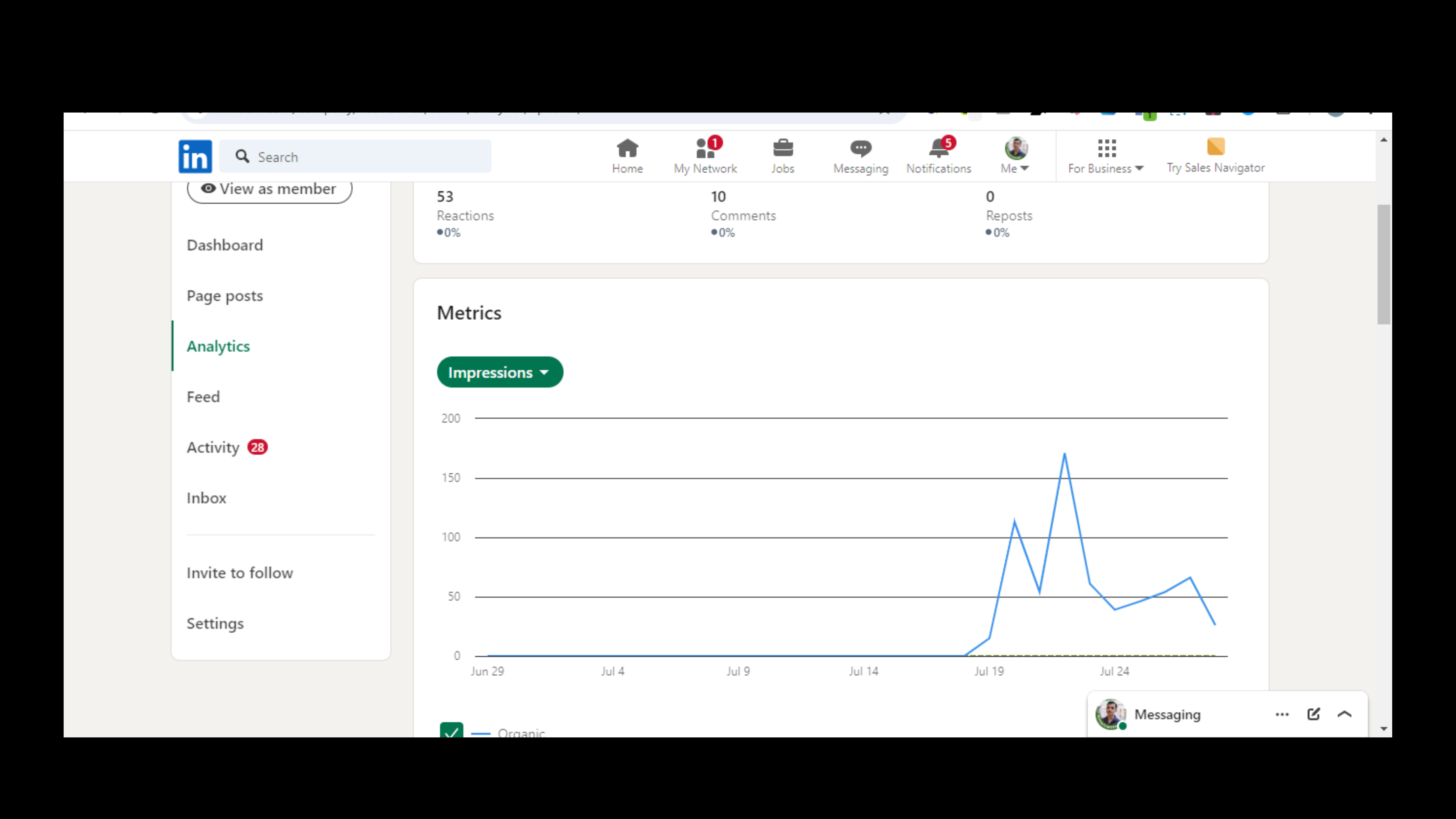Go to Dashboard in the sidebar
This screenshot has width=1456, height=819.
coord(225,245)
